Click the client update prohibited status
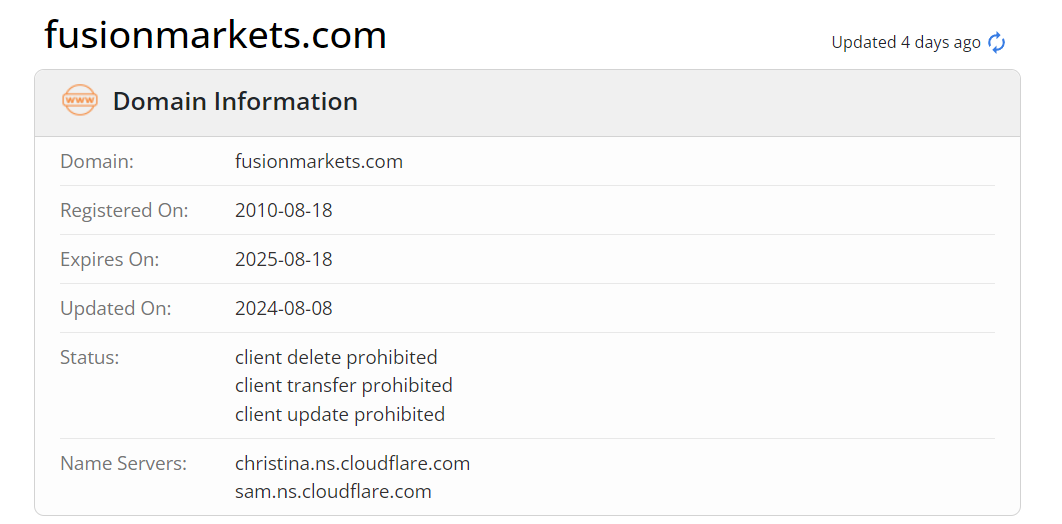The height and width of the screenshot is (524, 1062). [339, 414]
